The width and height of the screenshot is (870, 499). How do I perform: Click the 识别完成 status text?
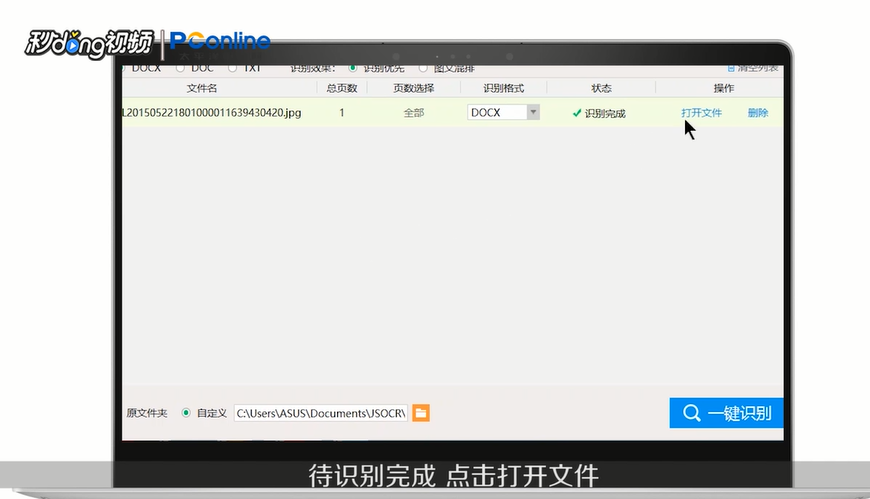click(605, 113)
